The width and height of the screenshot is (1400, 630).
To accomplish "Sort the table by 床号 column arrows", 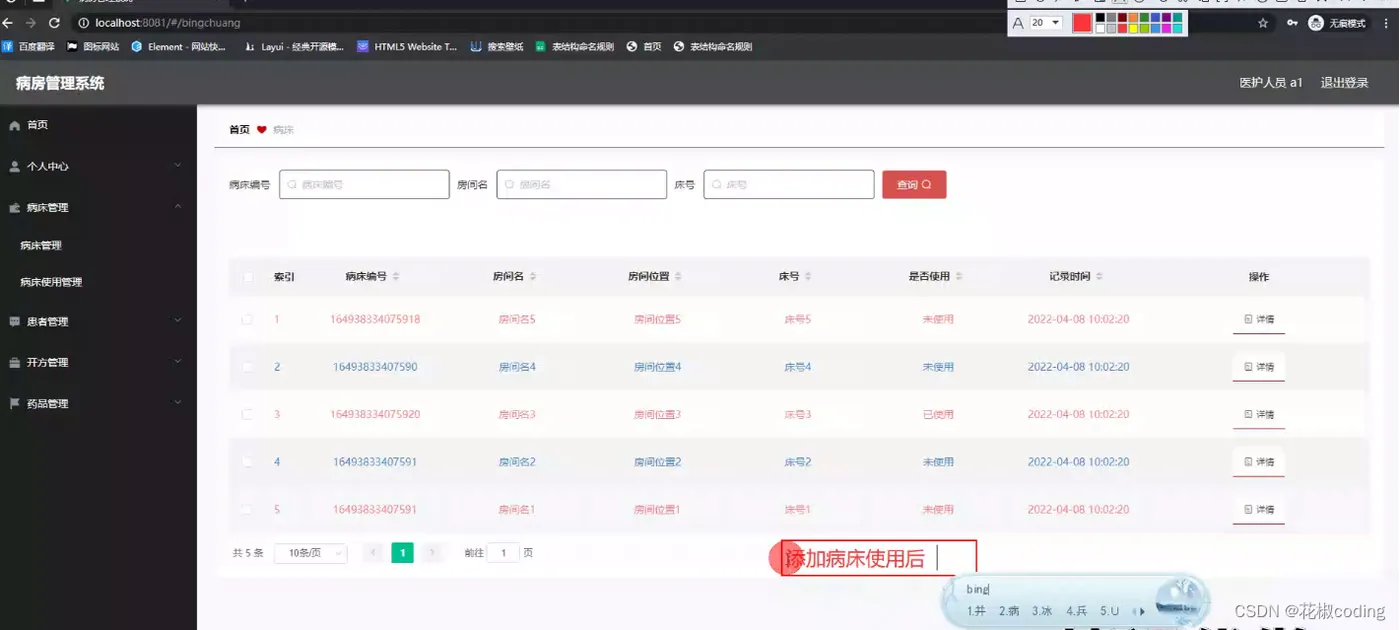I will [808, 277].
